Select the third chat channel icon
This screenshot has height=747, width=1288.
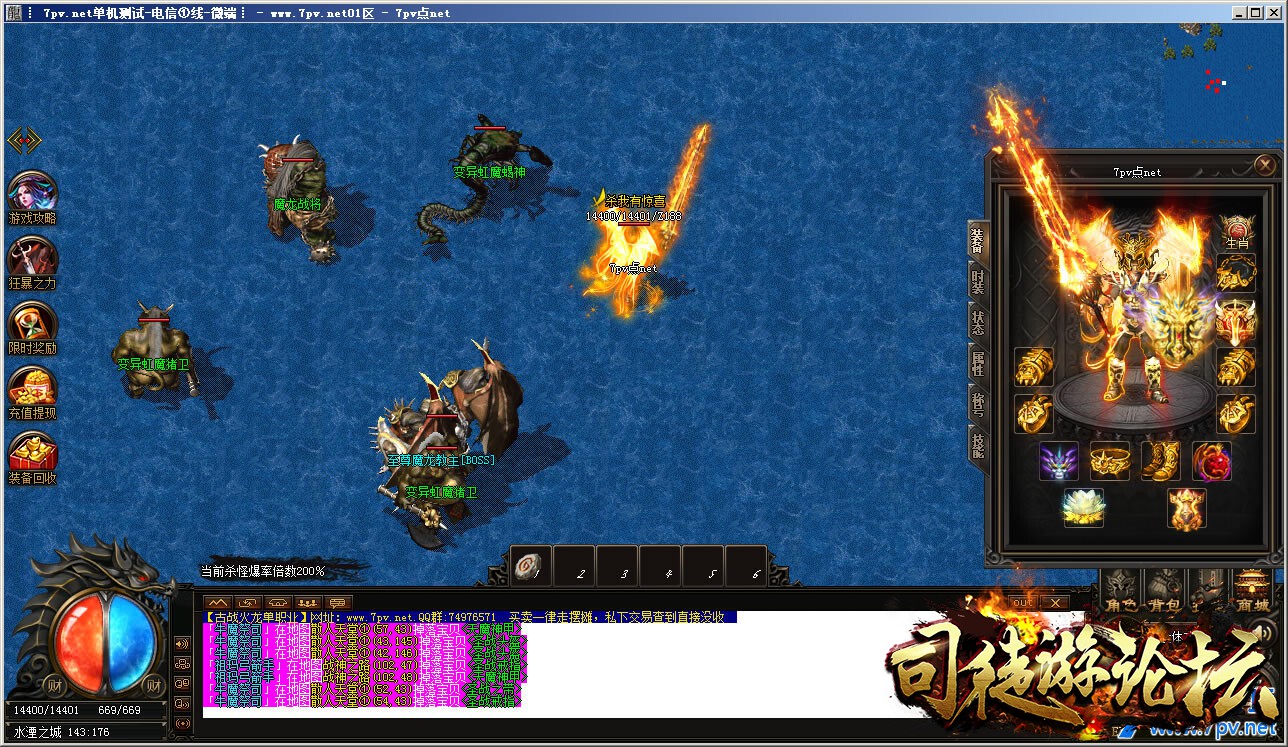(278, 602)
